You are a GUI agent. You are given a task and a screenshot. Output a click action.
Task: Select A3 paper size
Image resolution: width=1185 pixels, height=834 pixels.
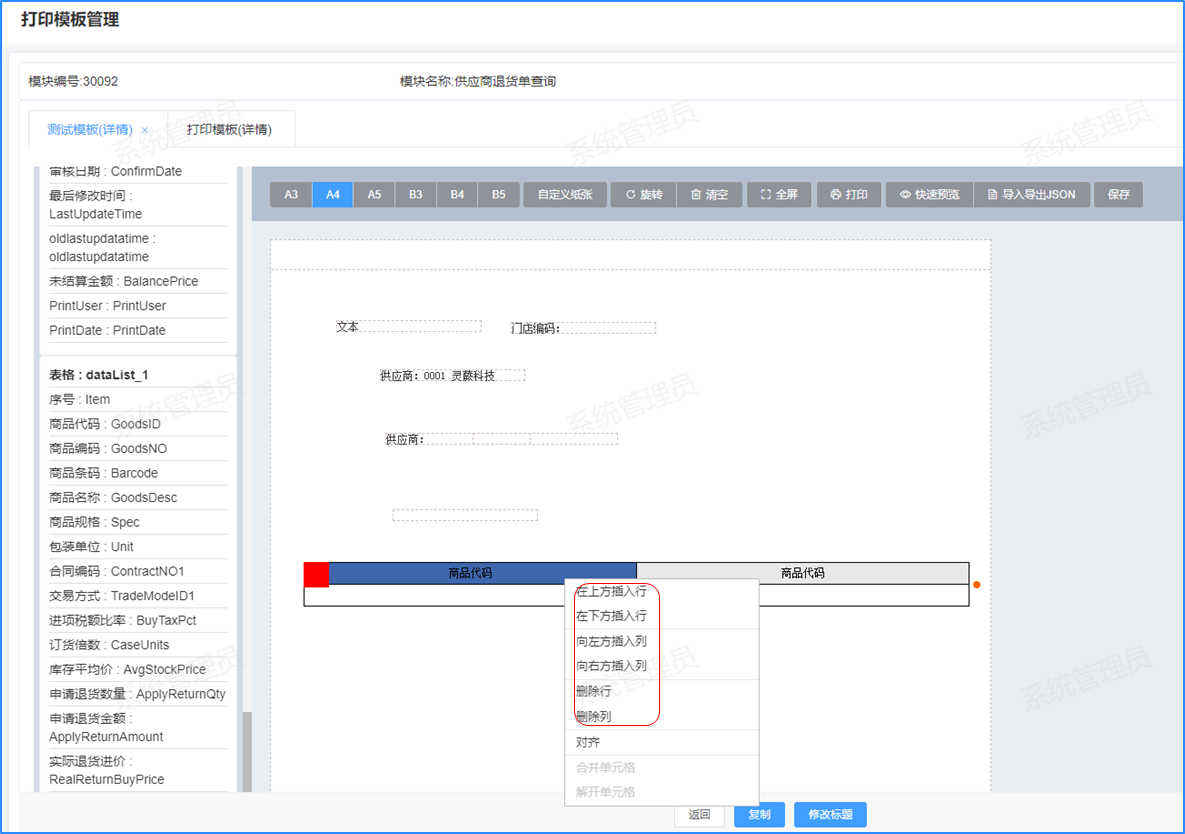coord(291,195)
